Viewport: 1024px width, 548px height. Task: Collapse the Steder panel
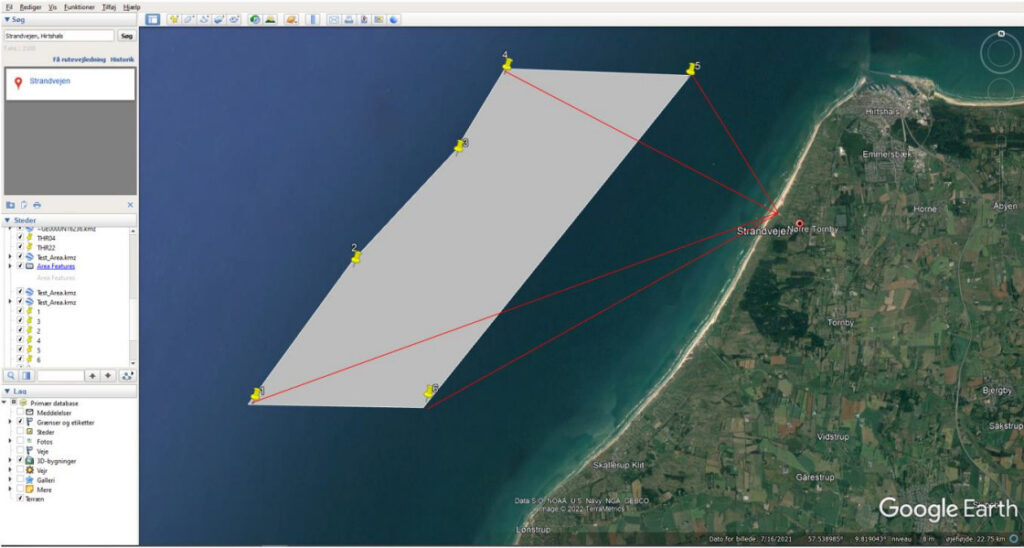[x=8, y=220]
